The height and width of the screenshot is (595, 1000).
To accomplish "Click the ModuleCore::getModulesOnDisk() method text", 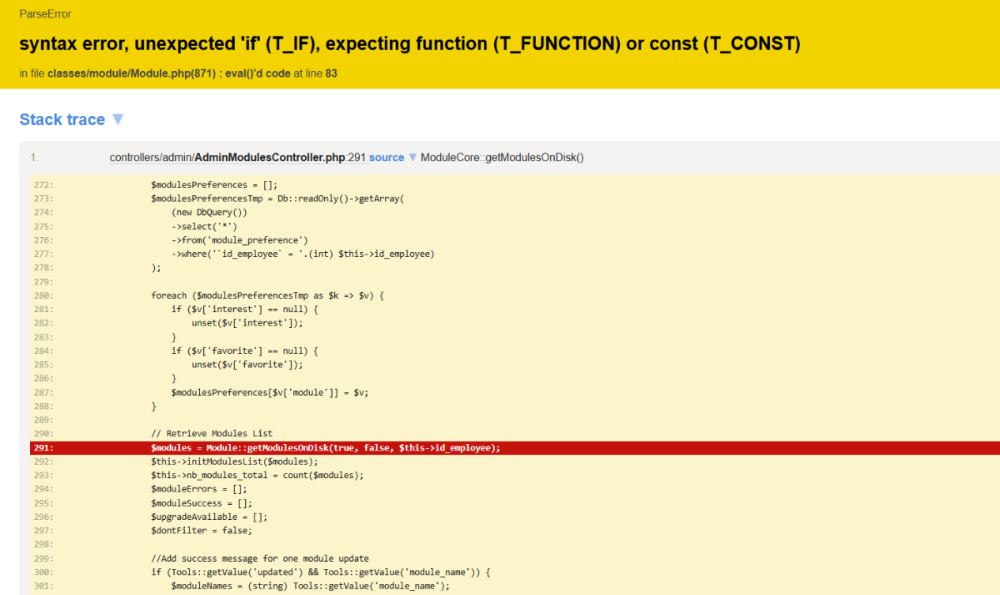I will click(x=502, y=158).
